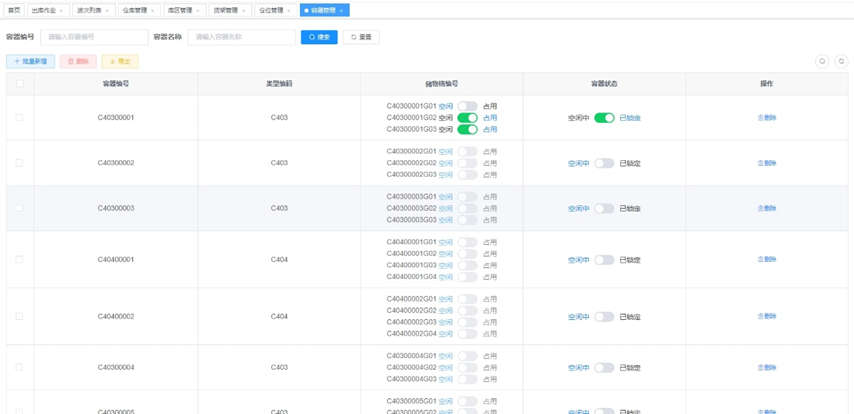Image resolution: width=854 pixels, height=414 pixels.
Task: Select the checkbox for row C40300003
Action: coord(19,209)
